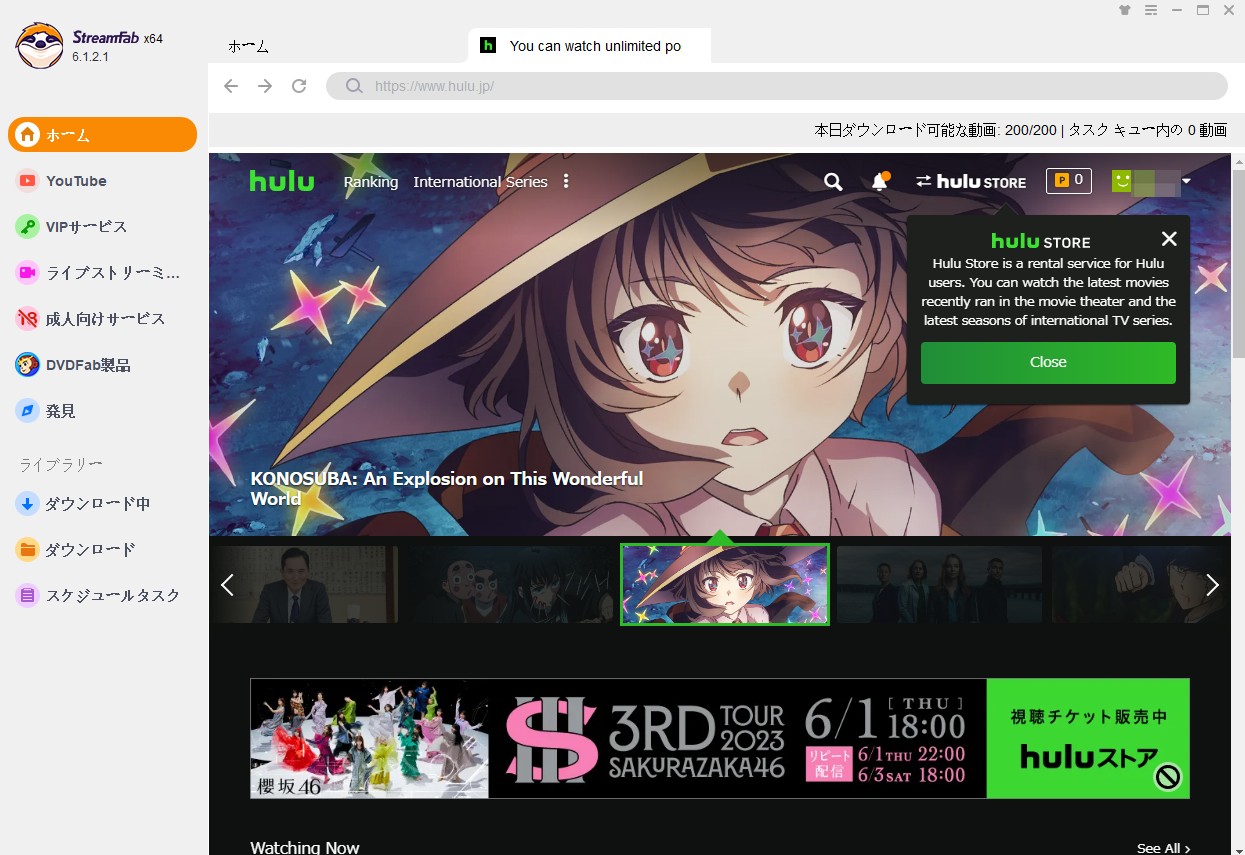Dismiss the Hulu Store popup with the X
This screenshot has width=1245, height=855.
1169,239
